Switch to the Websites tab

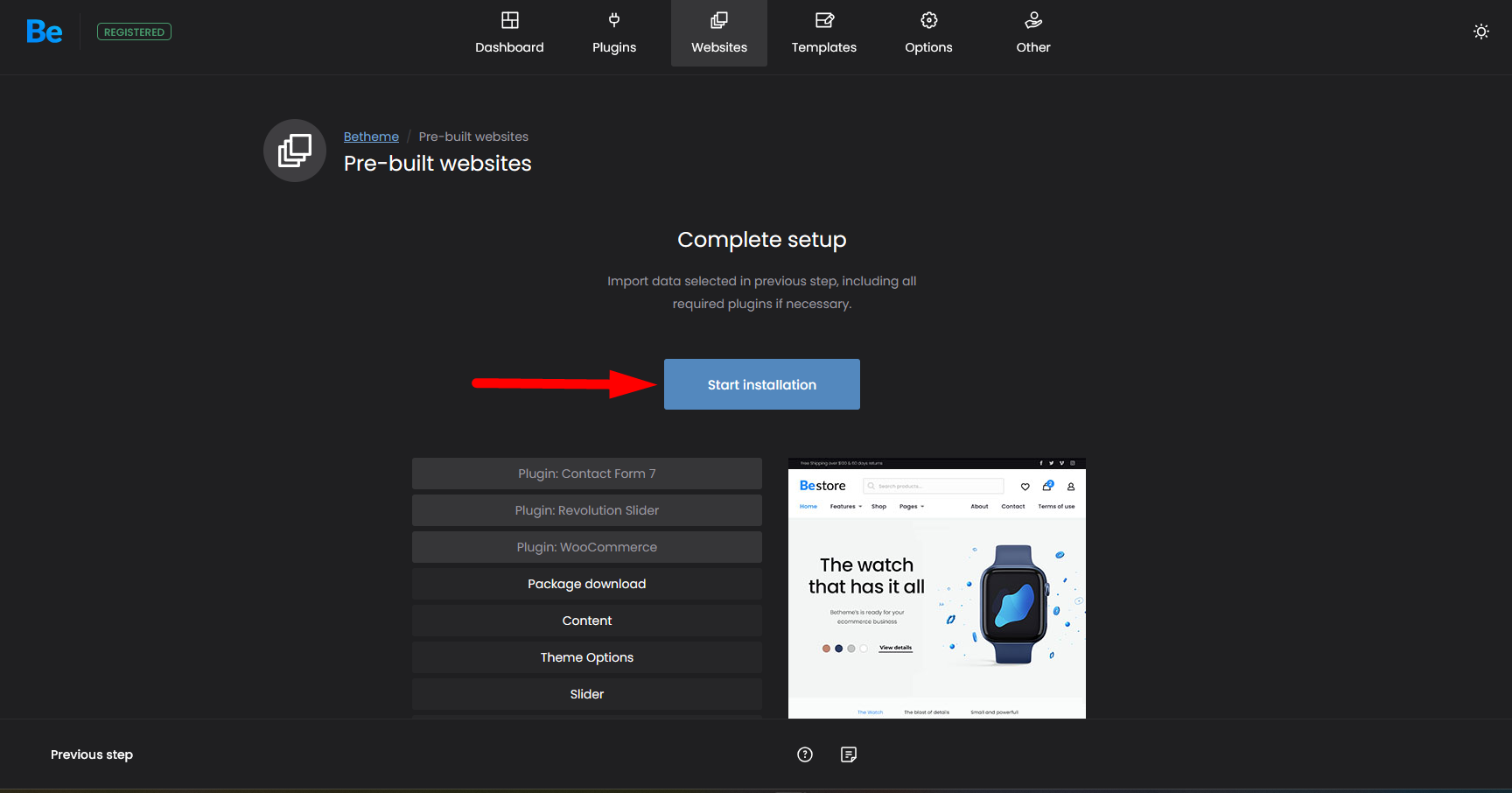[719, 33]
